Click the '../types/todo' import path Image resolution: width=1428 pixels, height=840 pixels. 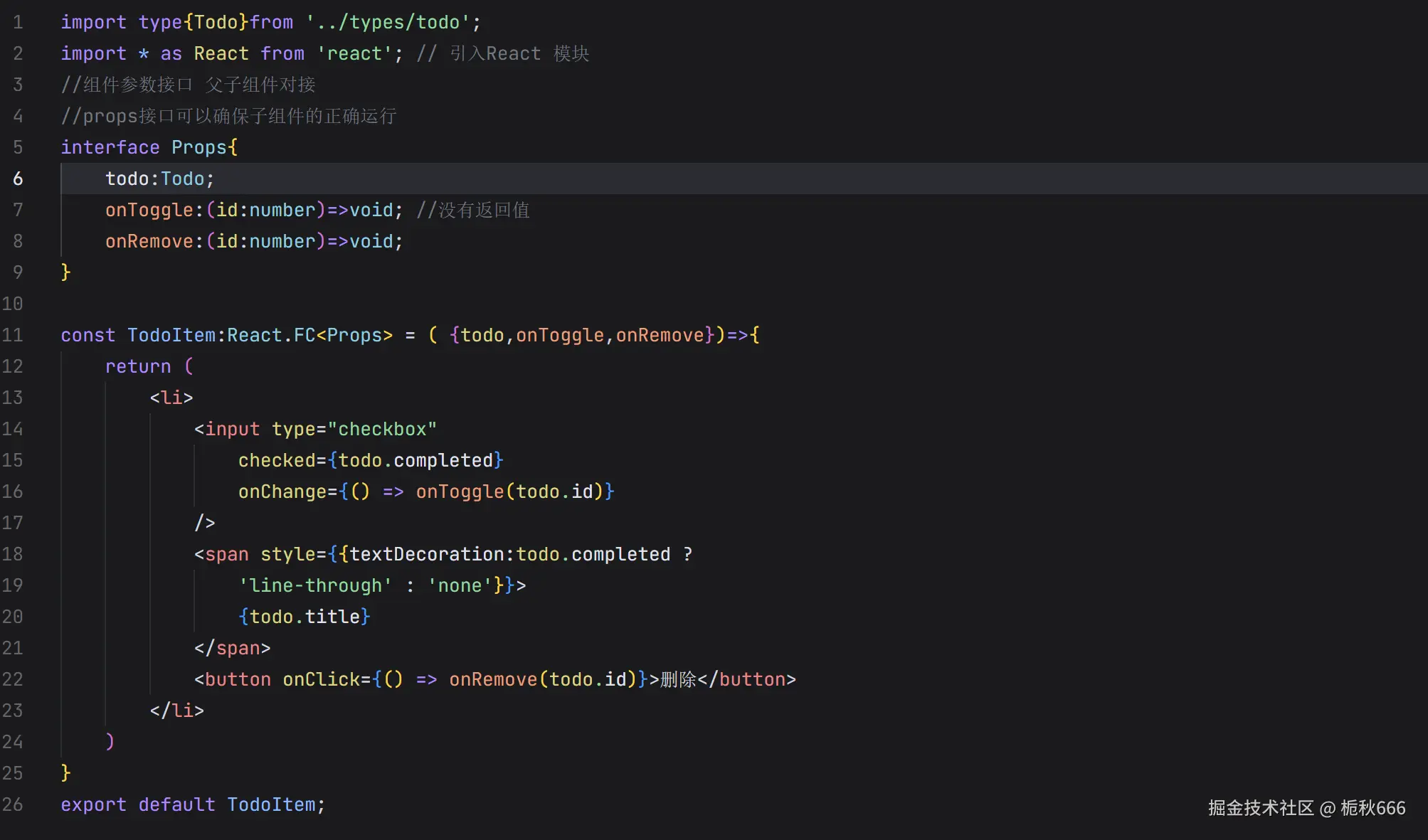[x=388, y=23]
